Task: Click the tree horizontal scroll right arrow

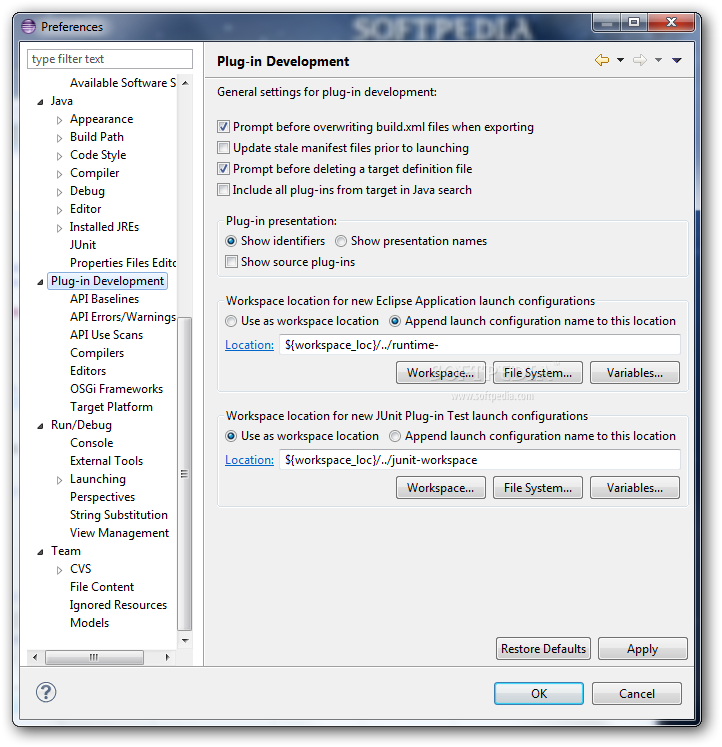Action: (x=167, y=657)
